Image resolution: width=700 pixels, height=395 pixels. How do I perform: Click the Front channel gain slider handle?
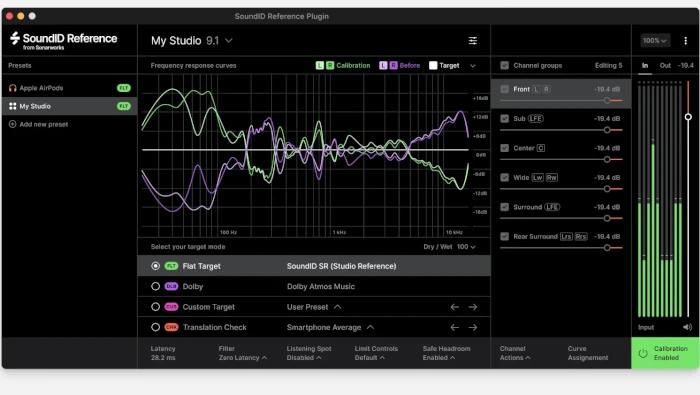607,100
